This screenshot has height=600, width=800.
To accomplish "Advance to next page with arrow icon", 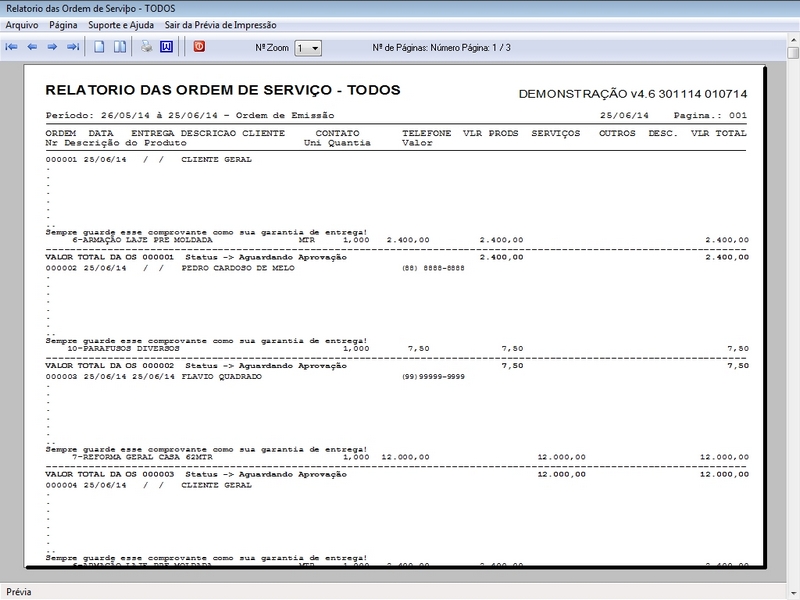I will [52, 44].
